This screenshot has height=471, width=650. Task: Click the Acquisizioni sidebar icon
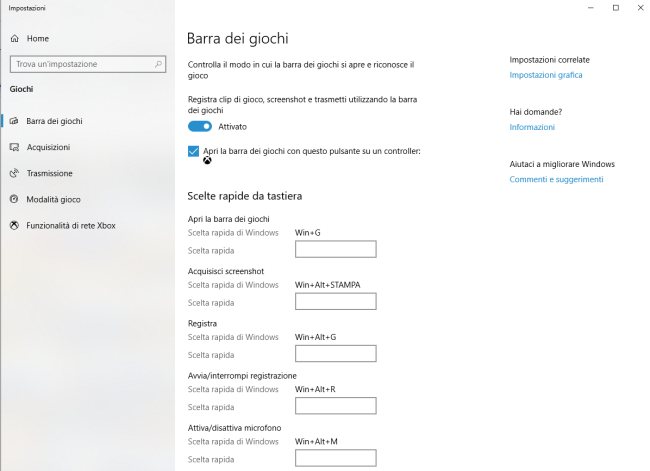(14, 147)
